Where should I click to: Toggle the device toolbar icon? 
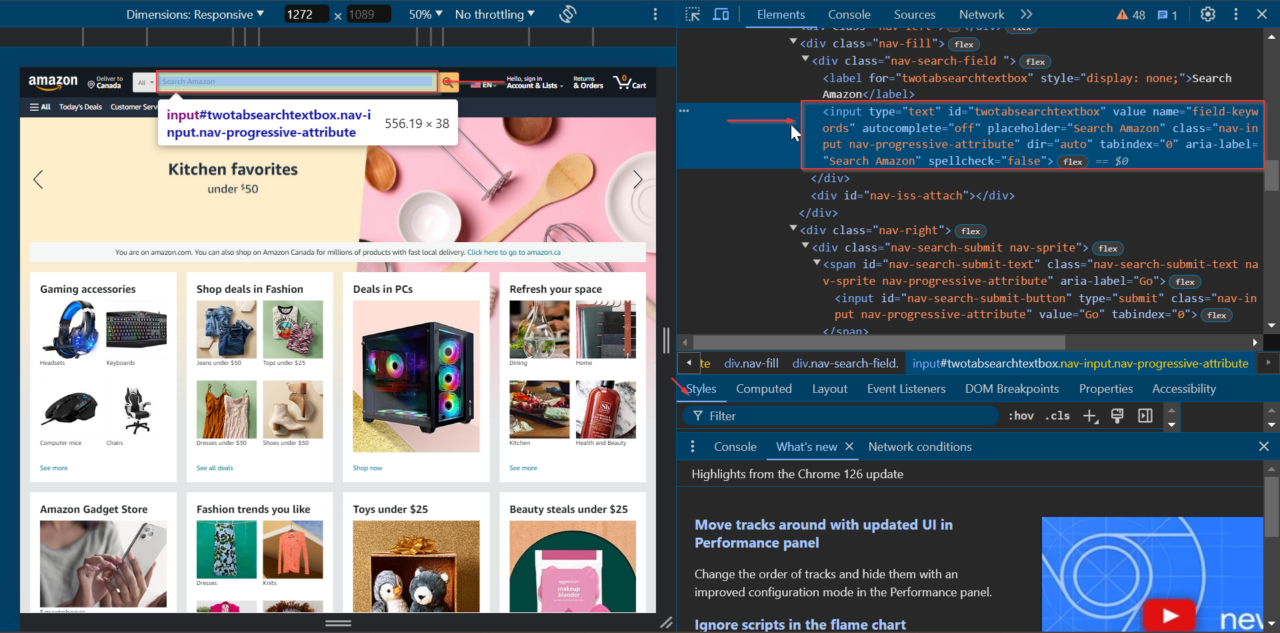[x=721, y=14]
